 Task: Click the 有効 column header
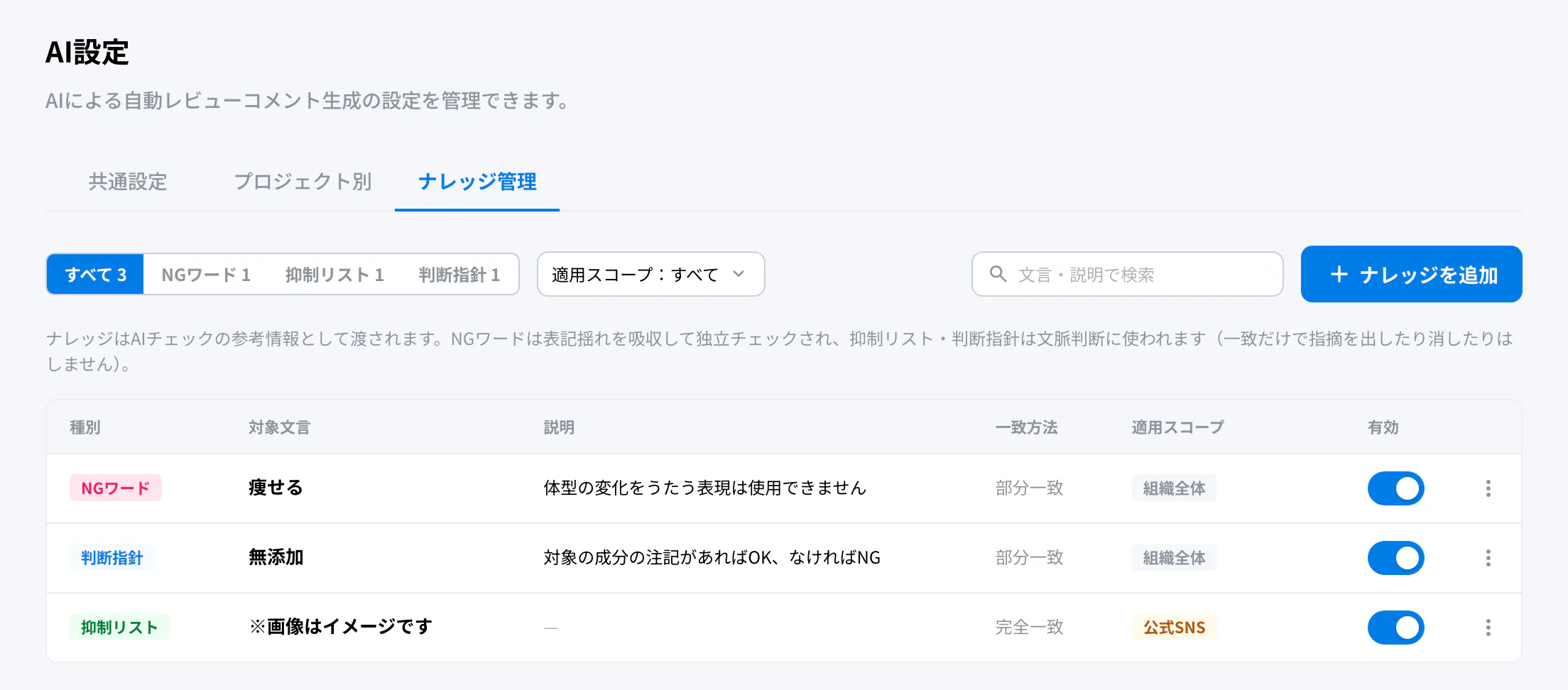tap(1383, 427)
